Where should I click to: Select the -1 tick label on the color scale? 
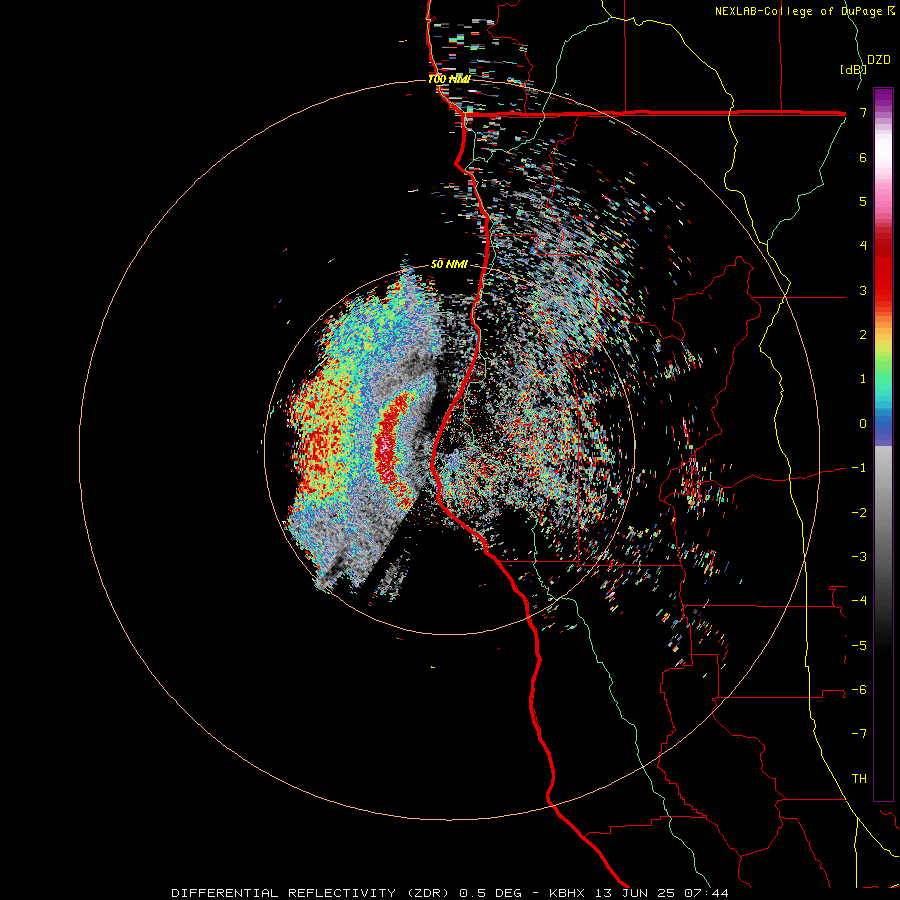coord(859,468)
